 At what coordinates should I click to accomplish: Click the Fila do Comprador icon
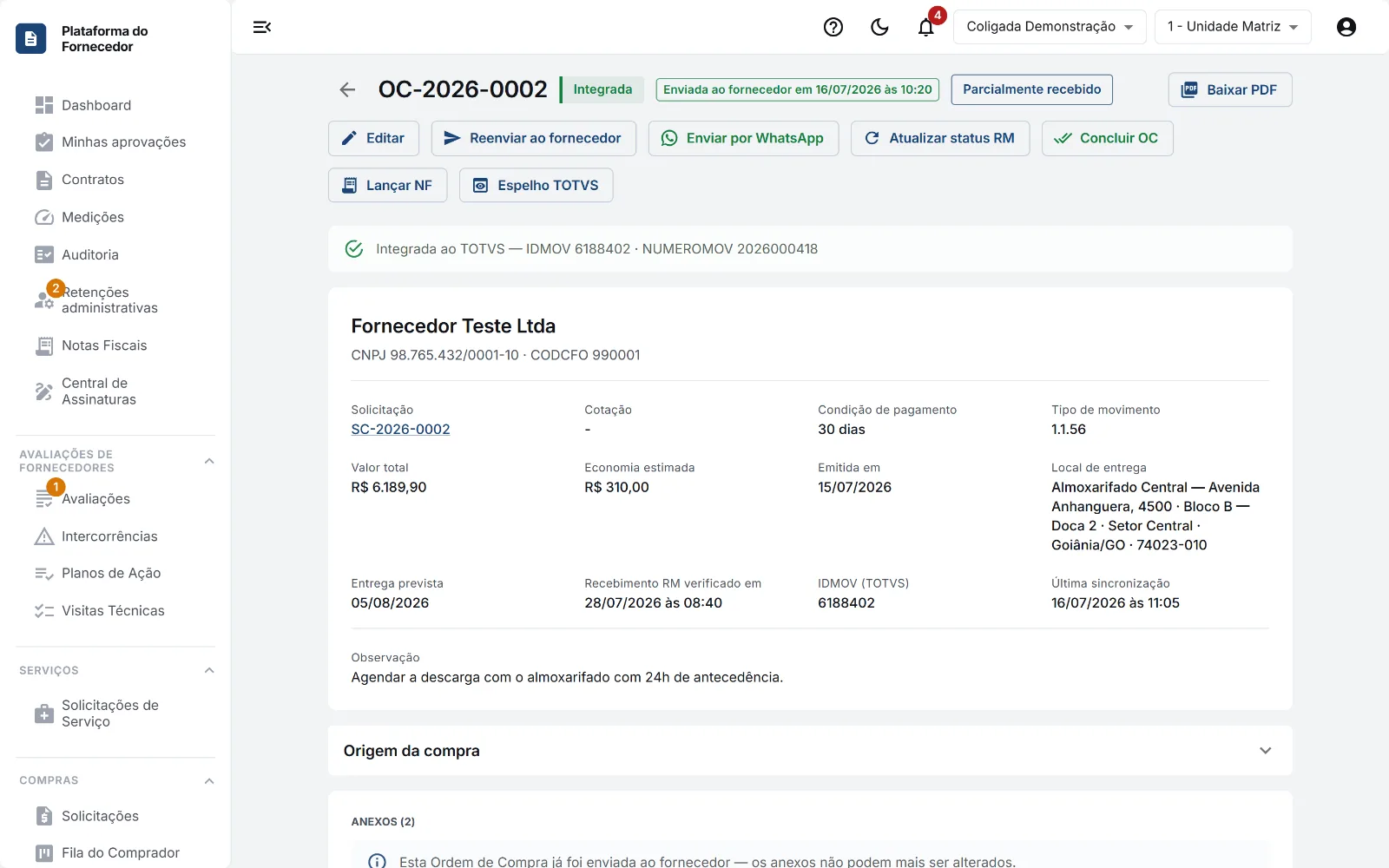[44, 853]
